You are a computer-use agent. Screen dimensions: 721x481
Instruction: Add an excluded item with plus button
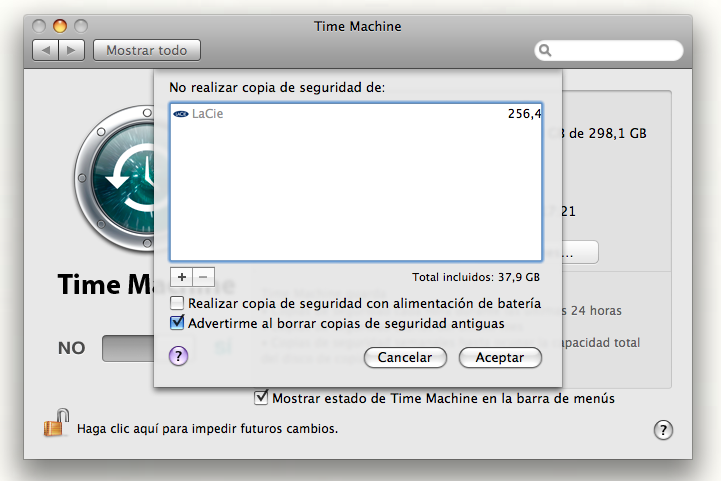click(182, 277)
